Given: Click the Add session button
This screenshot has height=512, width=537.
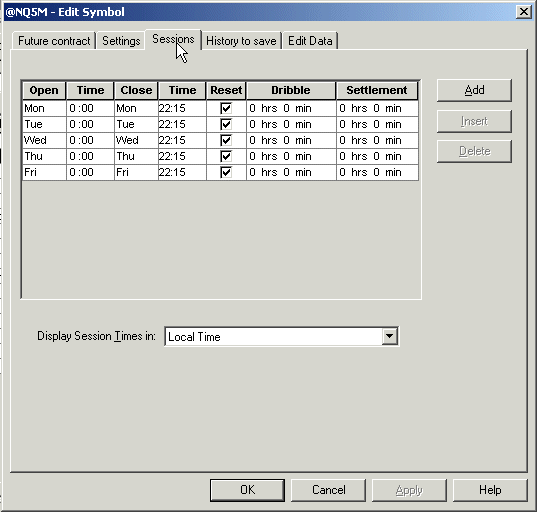Looking at the screenshot, I should [x=474, y=90].
